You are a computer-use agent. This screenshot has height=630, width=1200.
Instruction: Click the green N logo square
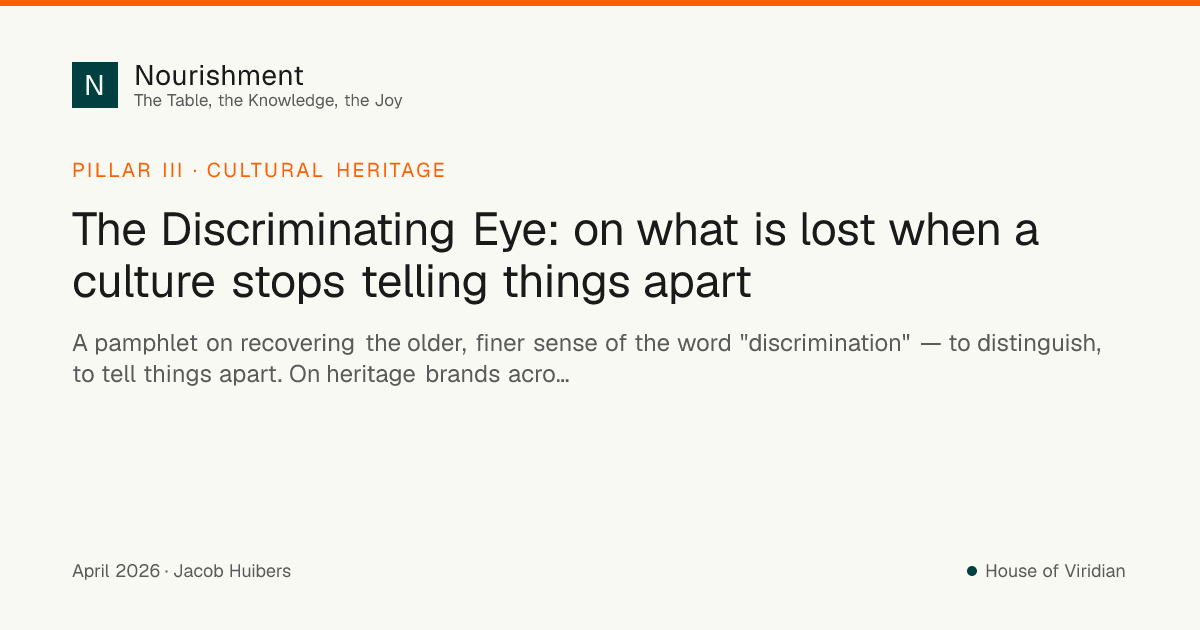[x=95, y=85]
